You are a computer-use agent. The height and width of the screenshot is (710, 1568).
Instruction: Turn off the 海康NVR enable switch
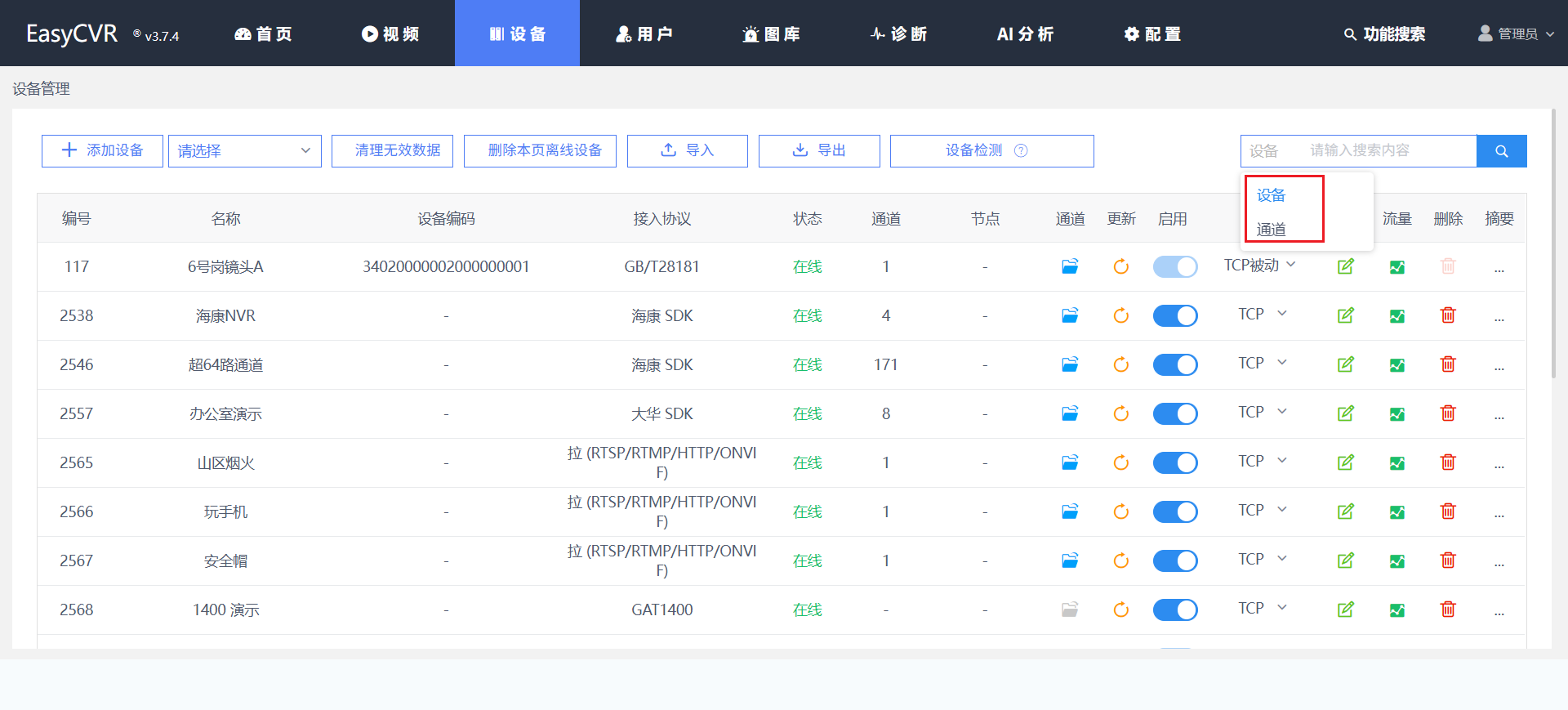click(x=1174, y=316)
